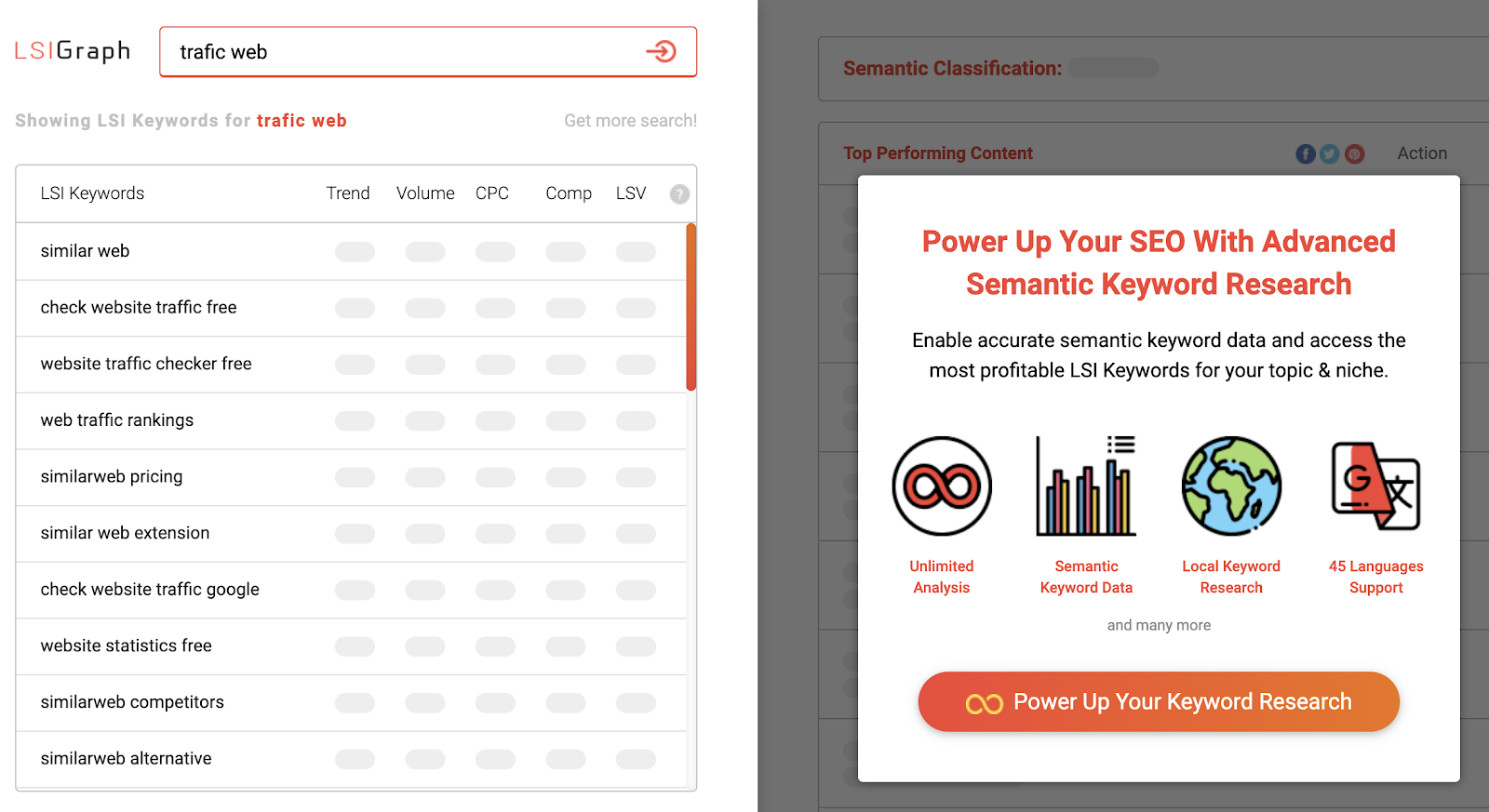Sort by Comp column header
Image resolution: width=1489 pixels, height=812 pixels.
click(x=569, y=193)
